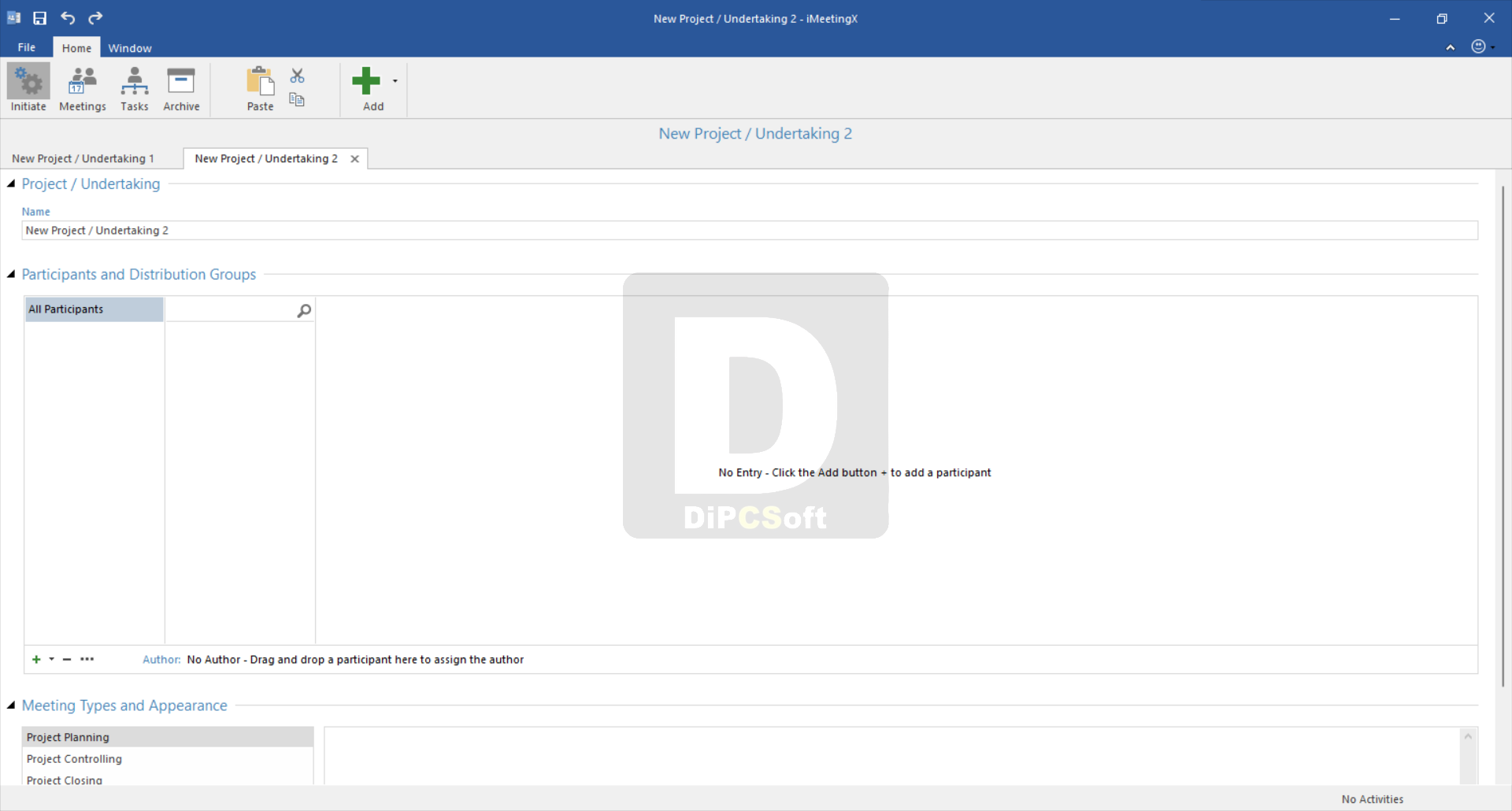This screenshot has width=1512, height=811.
Task: Switch to New Project / Undertaking 1 tab
Action: (83, 158)
